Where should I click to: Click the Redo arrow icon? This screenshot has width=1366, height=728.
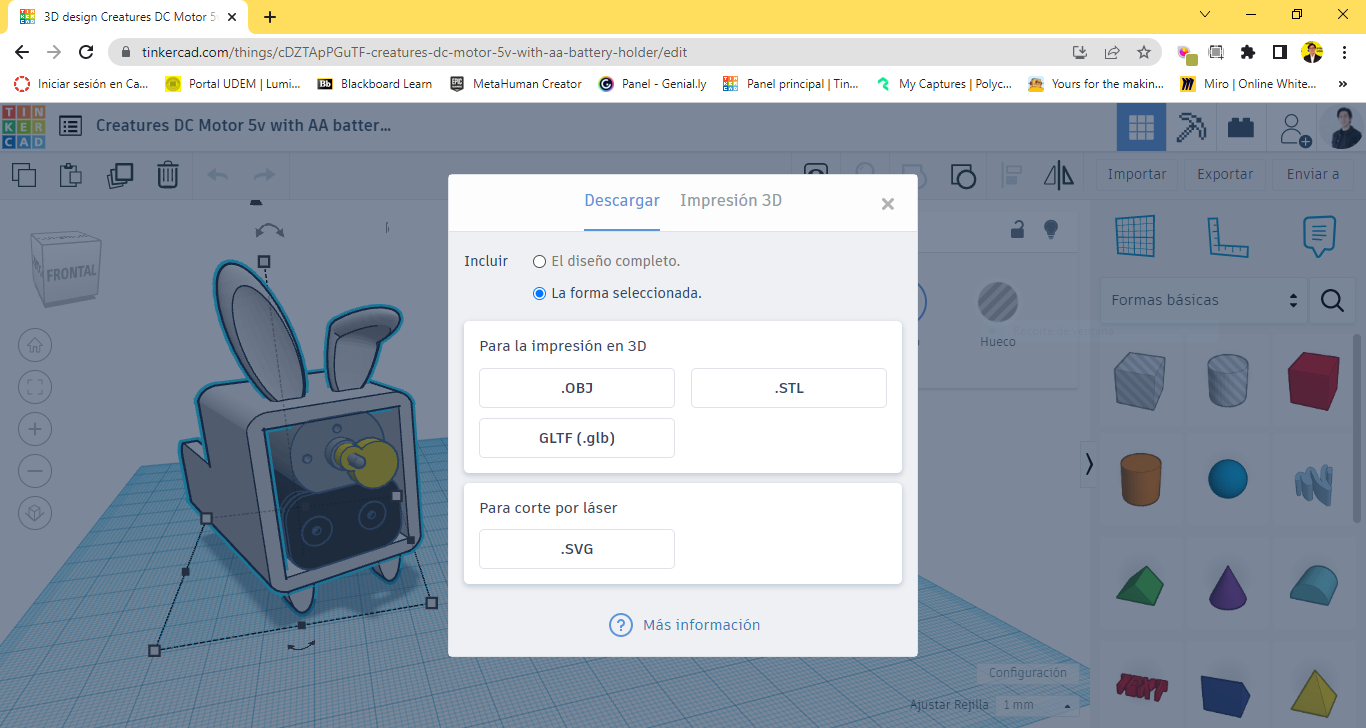[x=264, y=176]
